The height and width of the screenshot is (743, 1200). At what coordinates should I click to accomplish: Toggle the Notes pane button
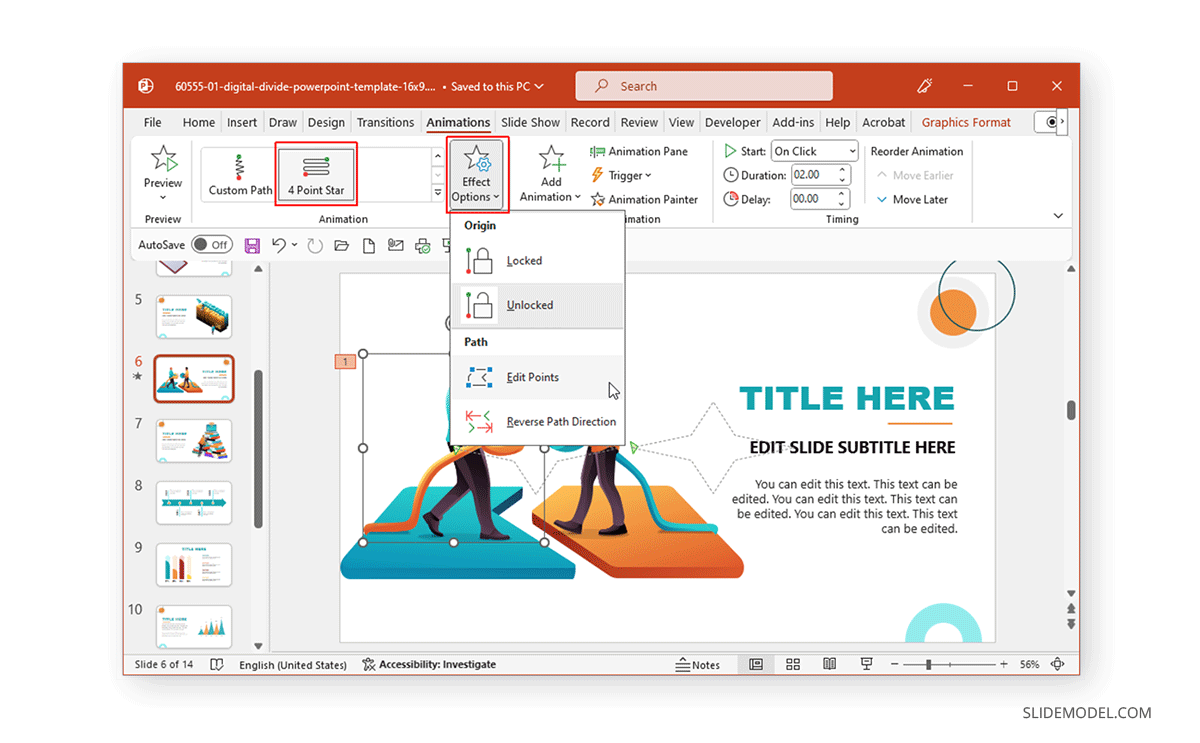point(698,664)
